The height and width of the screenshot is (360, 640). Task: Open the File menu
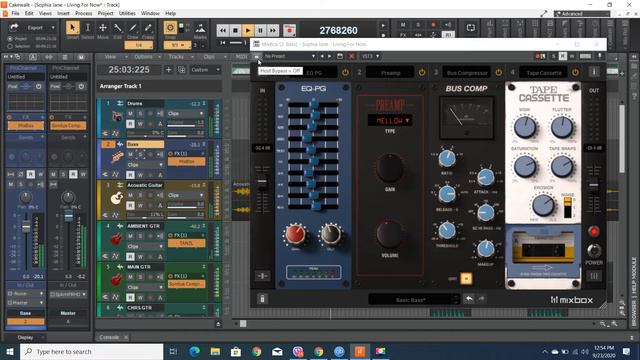(x=16, y=13)
